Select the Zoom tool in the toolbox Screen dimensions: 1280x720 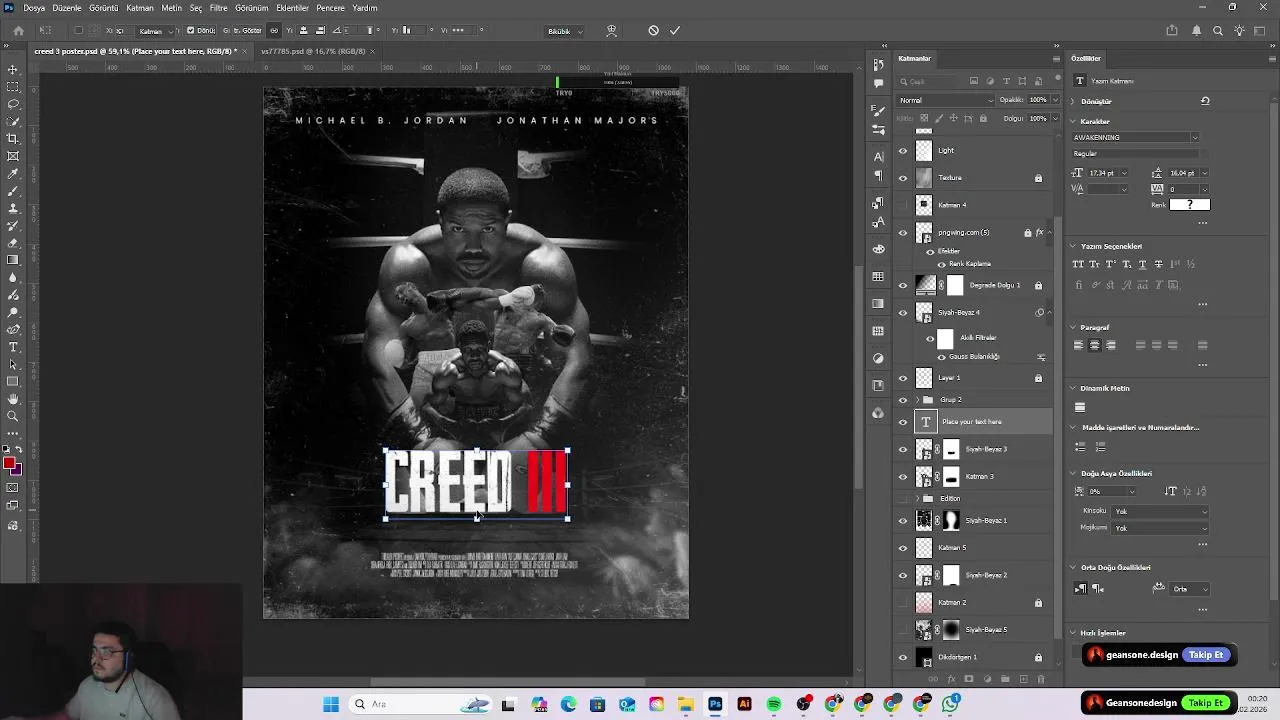[13, 416]
